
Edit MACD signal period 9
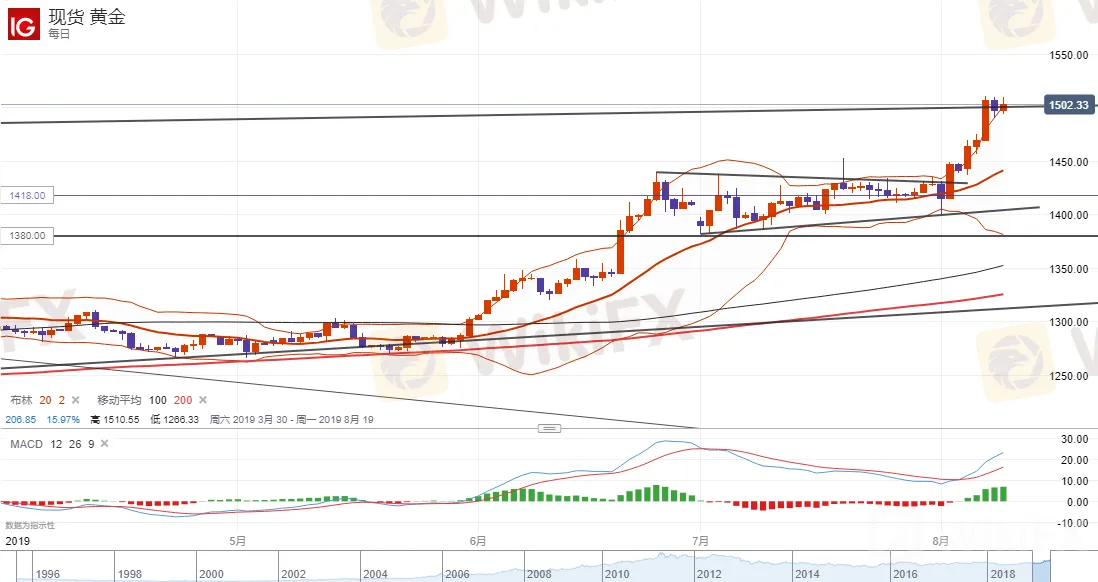91,444
